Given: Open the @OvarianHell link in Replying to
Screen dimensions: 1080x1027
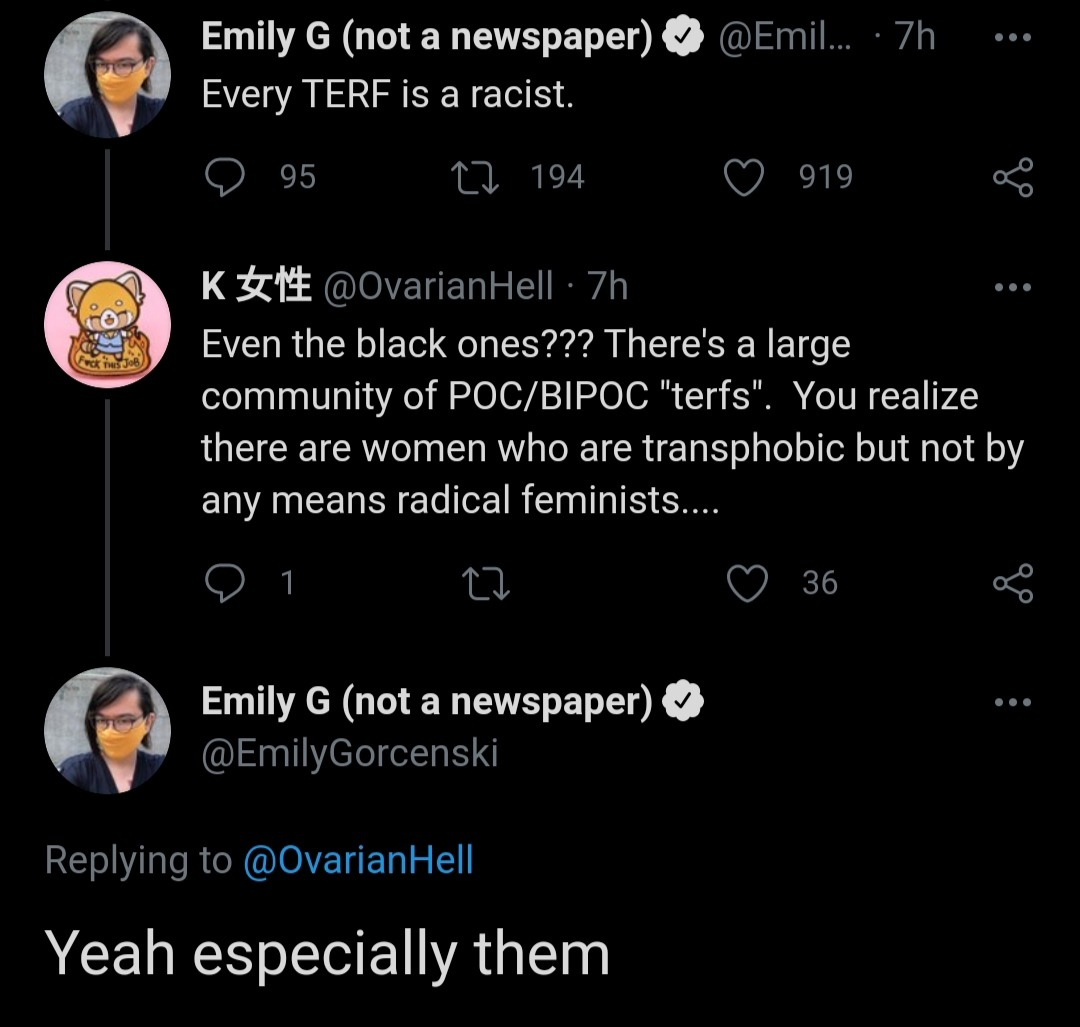Looking at the screenshot, I should click(358, 860).
